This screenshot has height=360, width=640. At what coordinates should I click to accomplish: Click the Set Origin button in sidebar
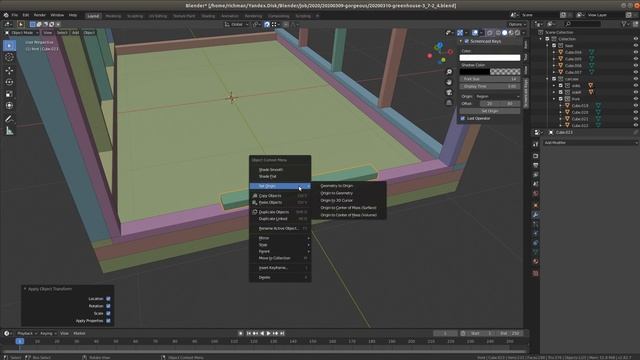click(x=490, y=111)
